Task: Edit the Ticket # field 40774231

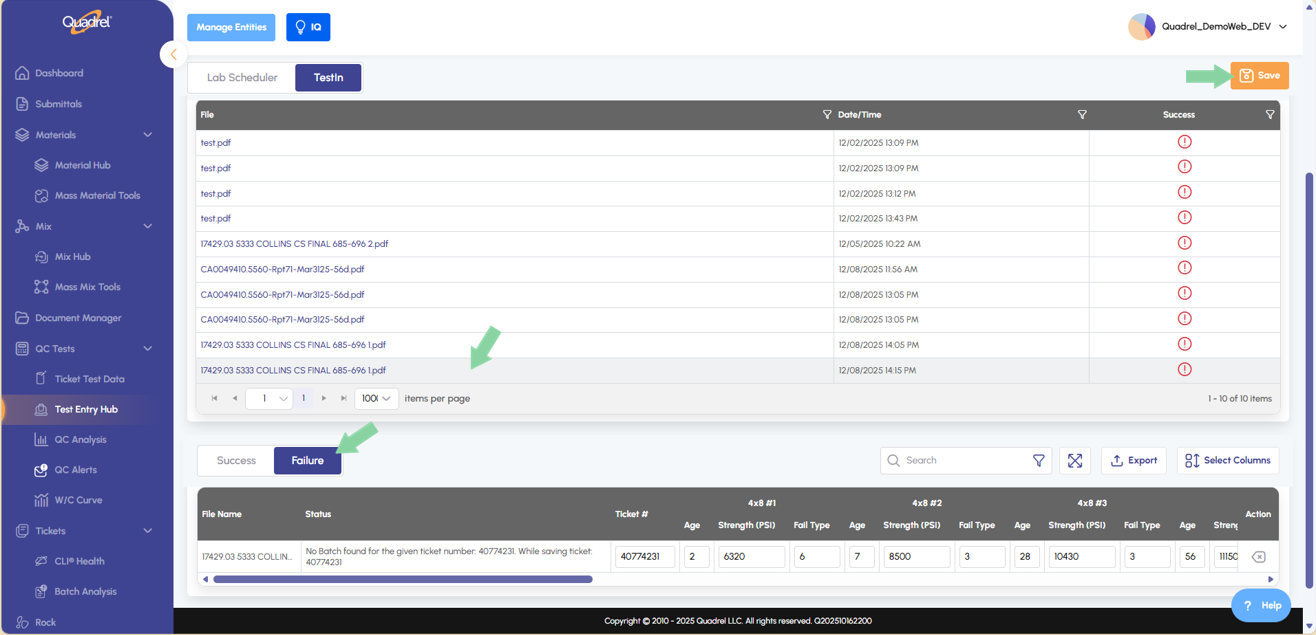Action: coord(645,557)
